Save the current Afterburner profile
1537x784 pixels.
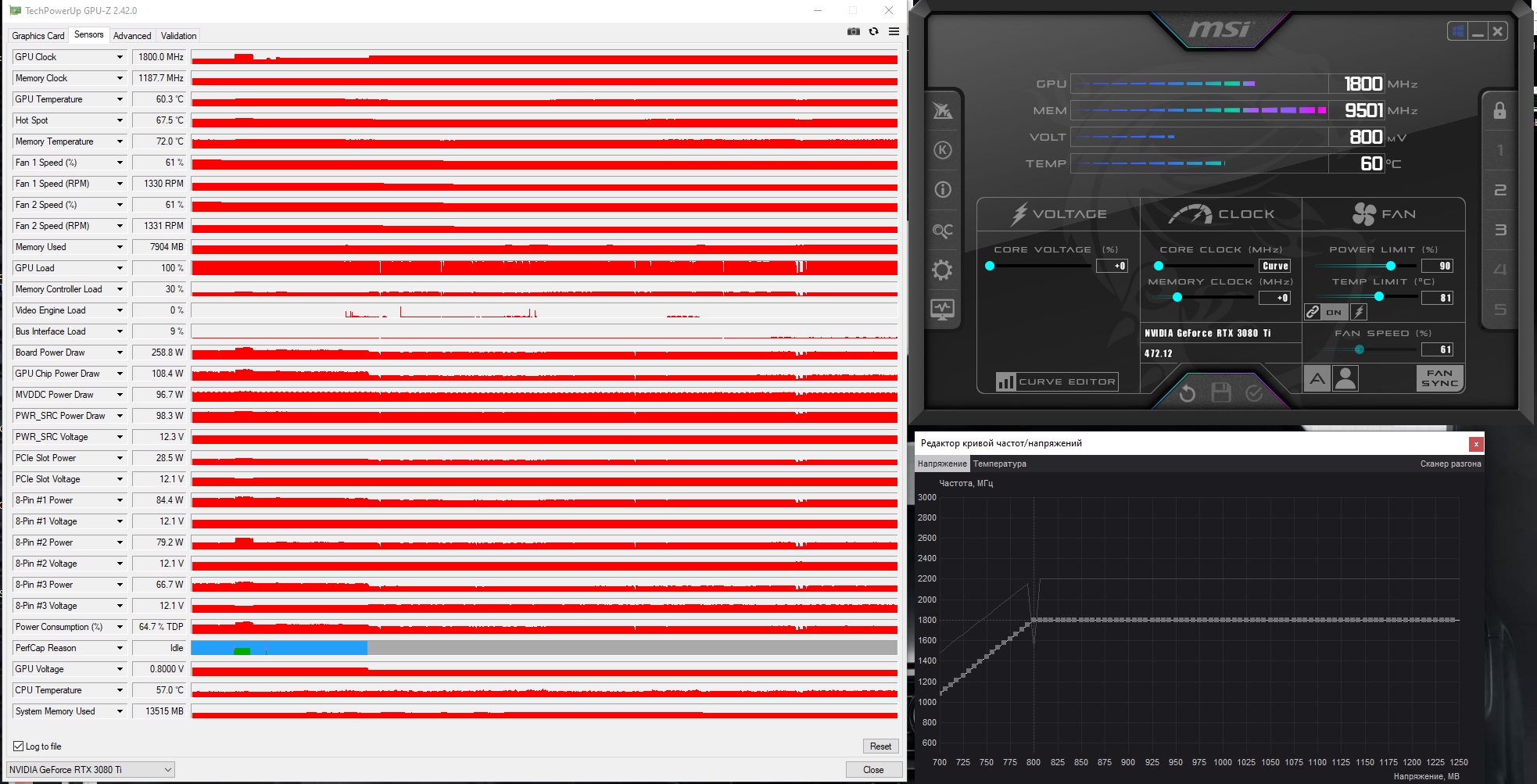click(x=1220, y=392)
